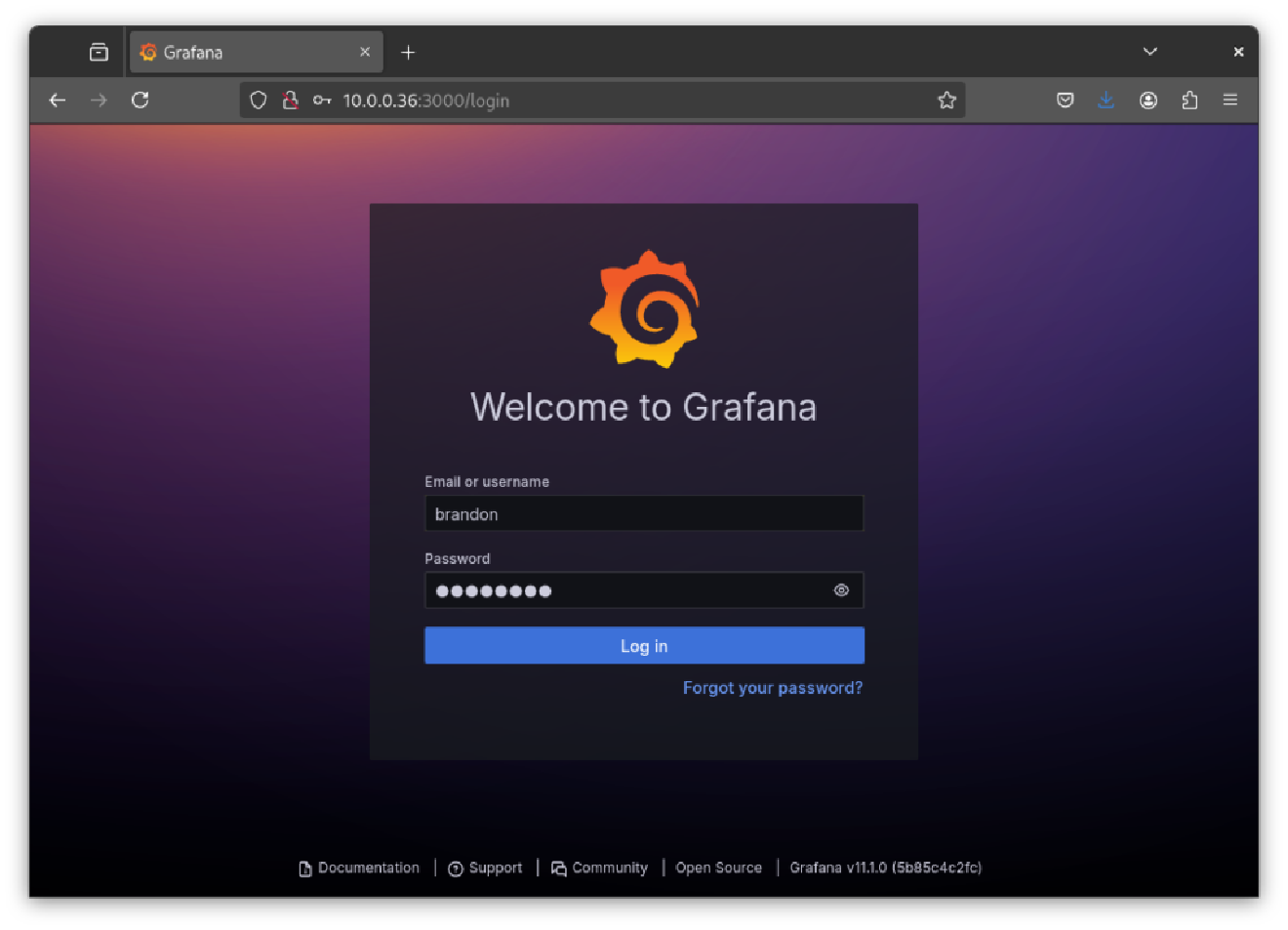
Task: Open a new browser tab with the plus
Action: coord(408,52)
